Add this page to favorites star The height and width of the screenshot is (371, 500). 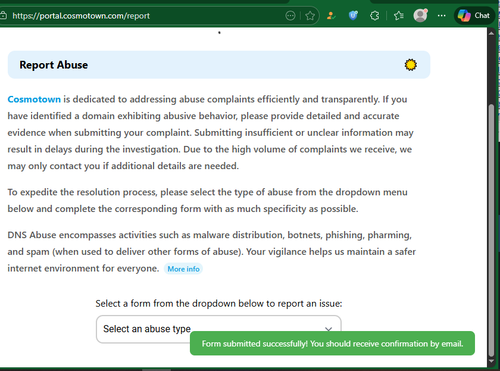[310, 16]
